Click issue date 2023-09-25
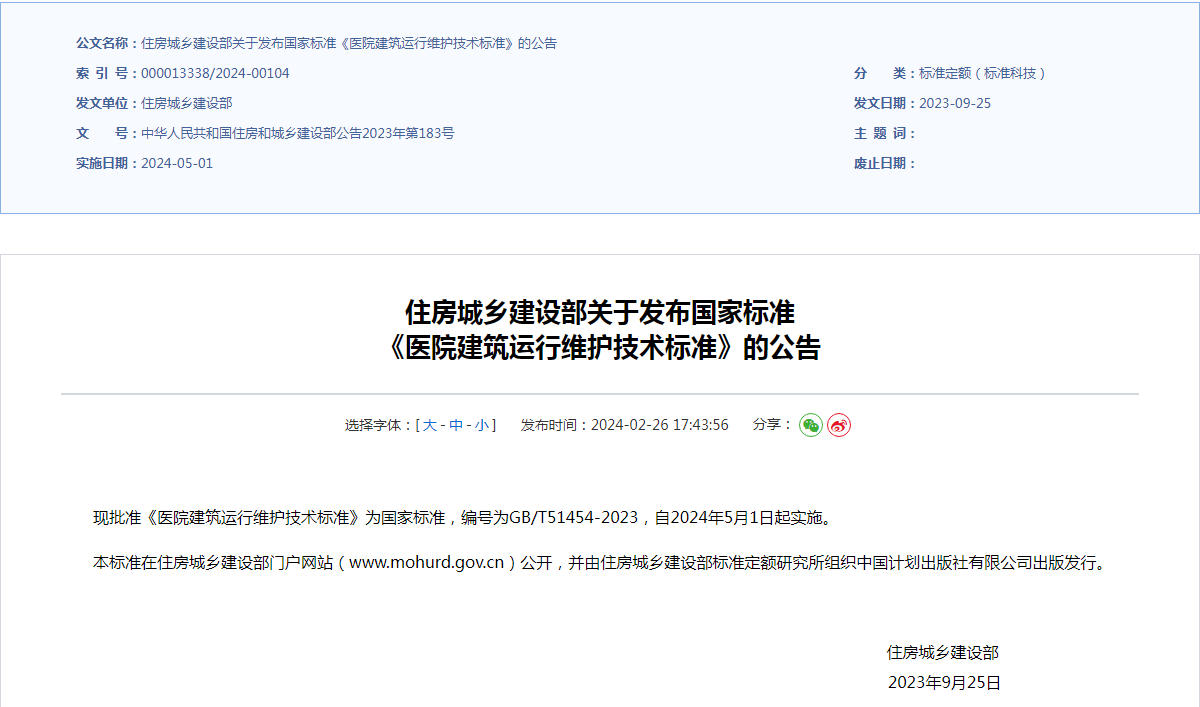The width and height of the screenshot is (1200, 707). (955, 103)
